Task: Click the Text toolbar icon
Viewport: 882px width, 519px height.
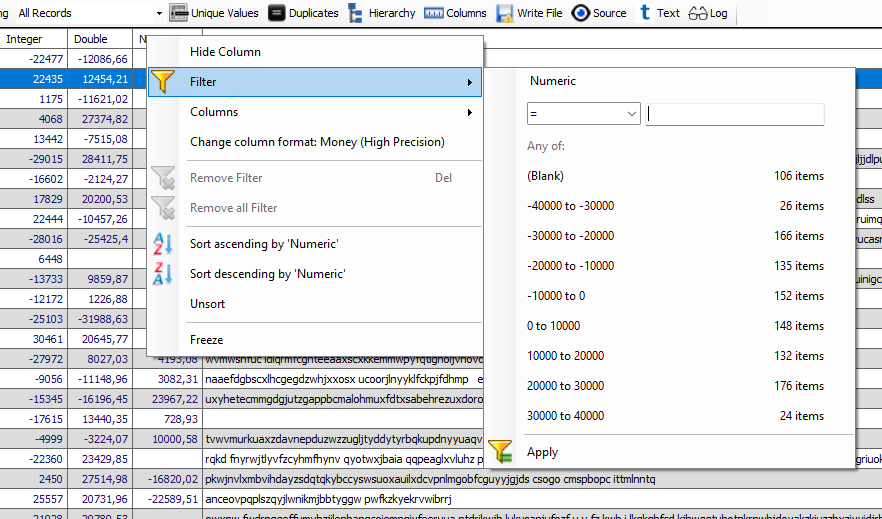Action: [645, 13]
